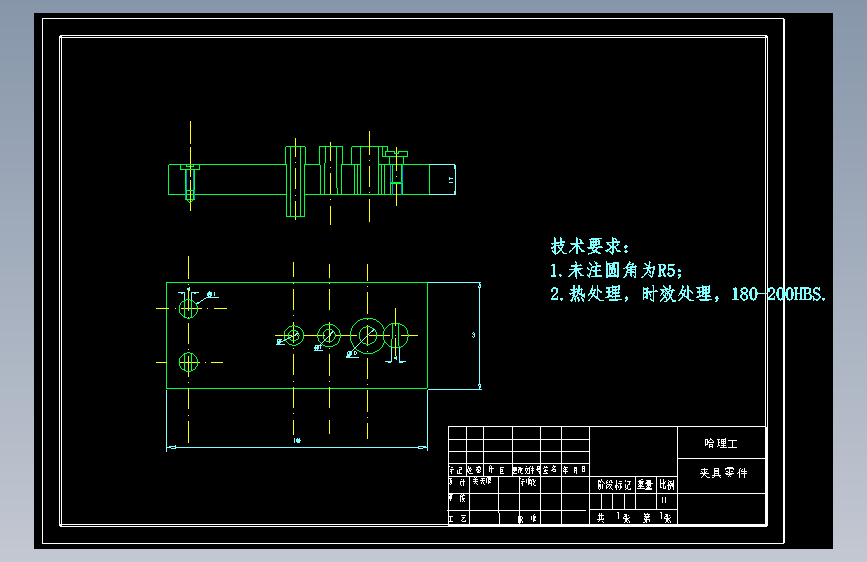Click the heading text "技术要求:"

tap(590, 246)
